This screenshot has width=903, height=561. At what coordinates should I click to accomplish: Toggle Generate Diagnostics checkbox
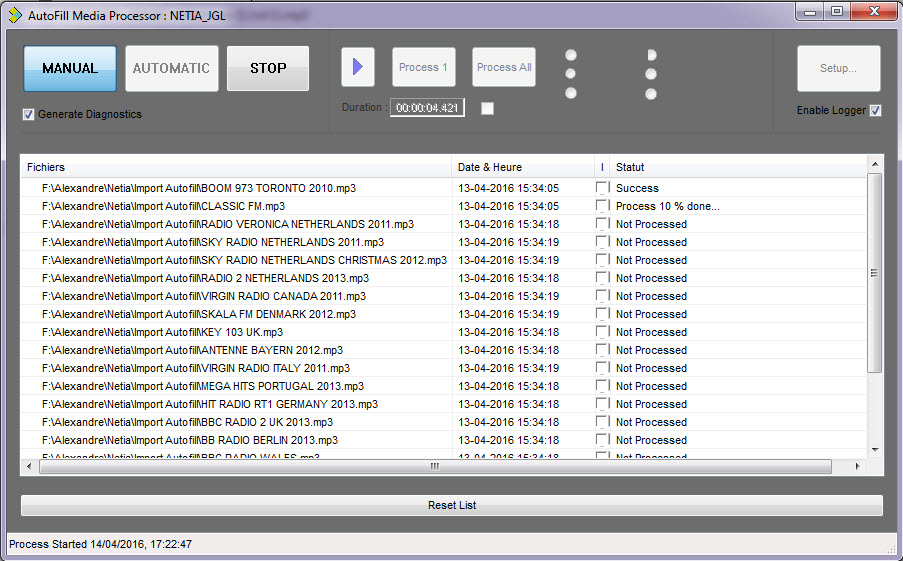(x=29, y=115)
